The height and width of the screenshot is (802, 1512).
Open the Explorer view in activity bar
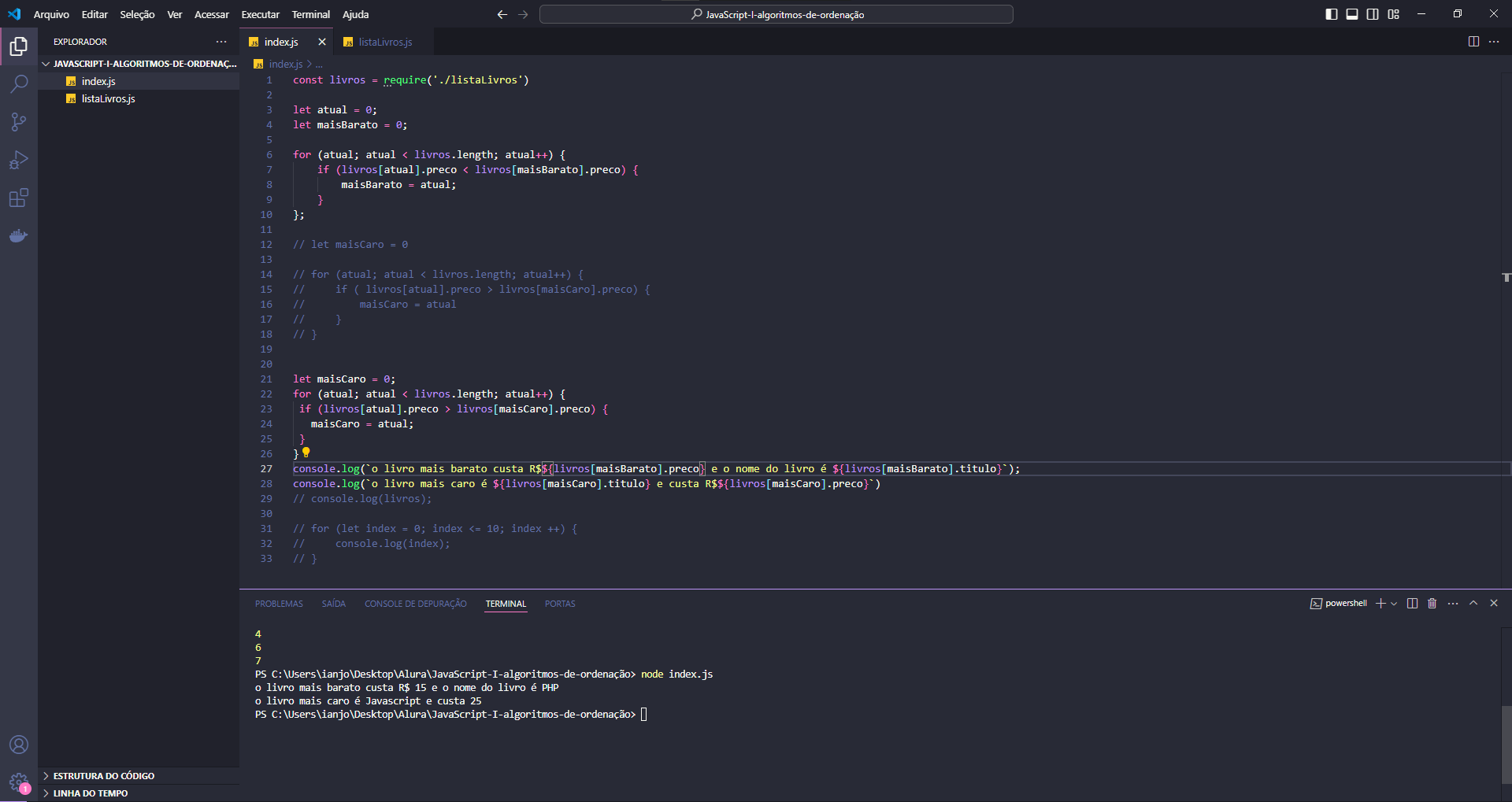coord(19,46)
